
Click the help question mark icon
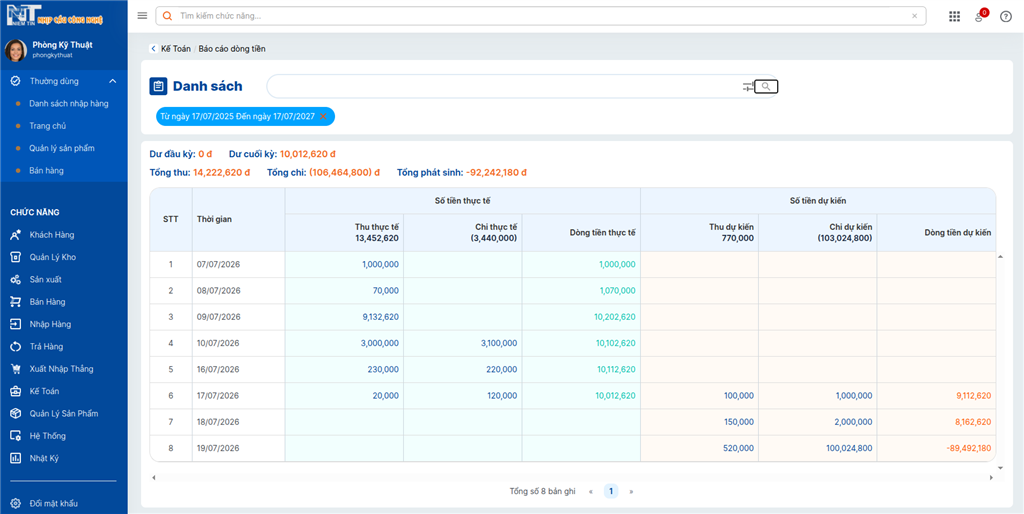(x=1006, y=17)
